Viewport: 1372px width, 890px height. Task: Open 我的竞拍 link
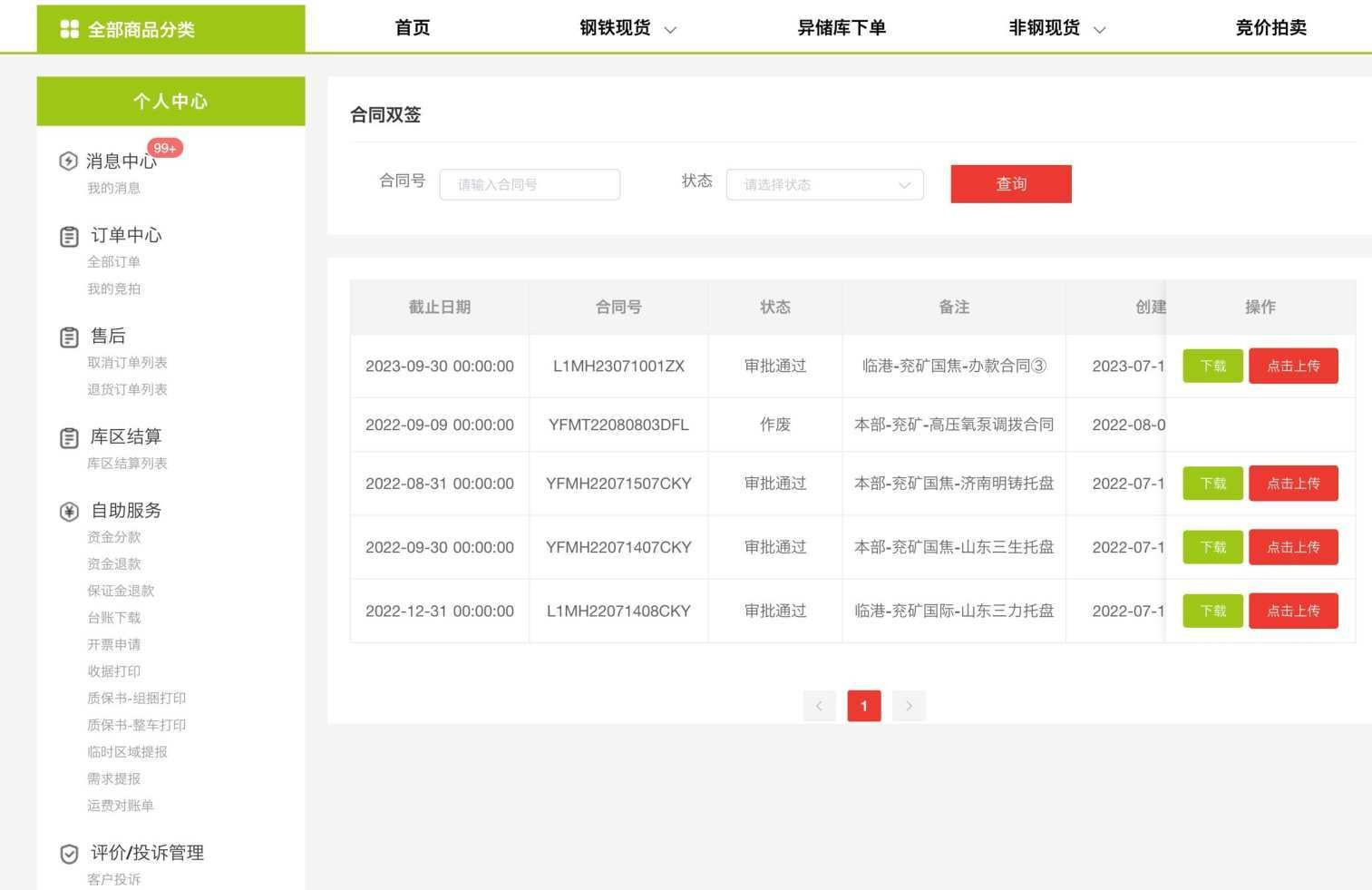[113, 289]
